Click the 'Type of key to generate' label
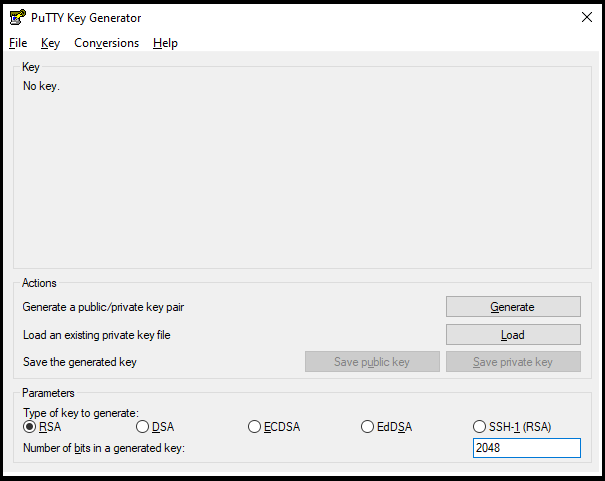This screenshot has height=481, width=605. (81, 413)
